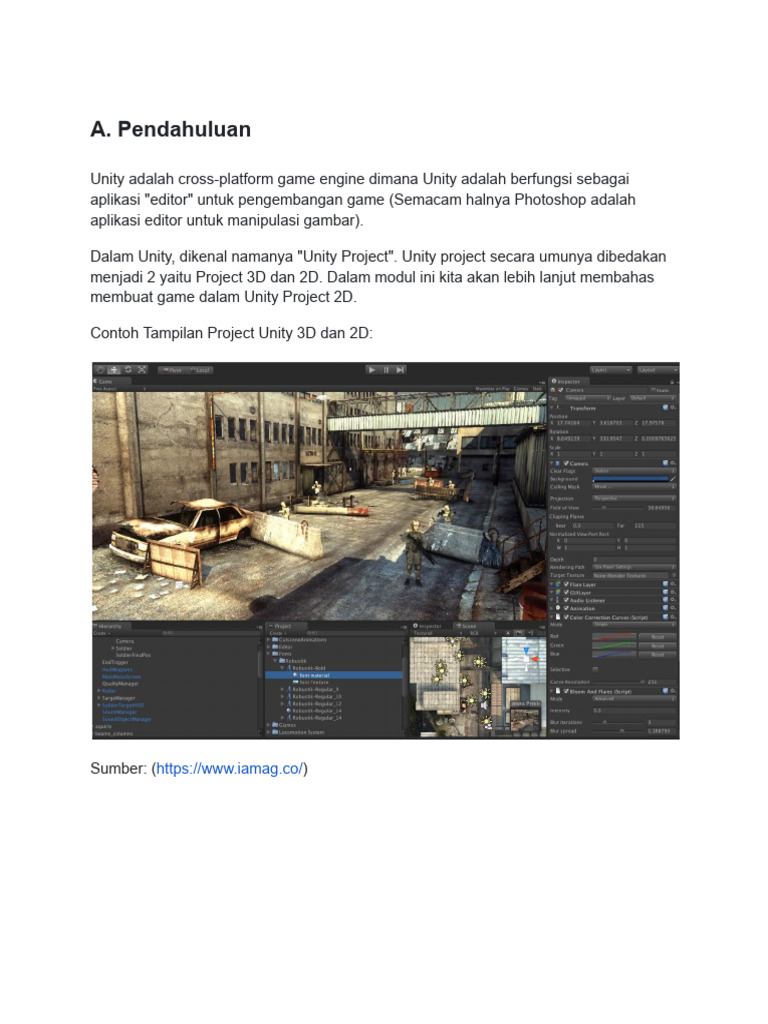This screenshot has width=768, height=1024.
Task: Select the Inspector tab in right panel
Action: [x=569, y=381]
